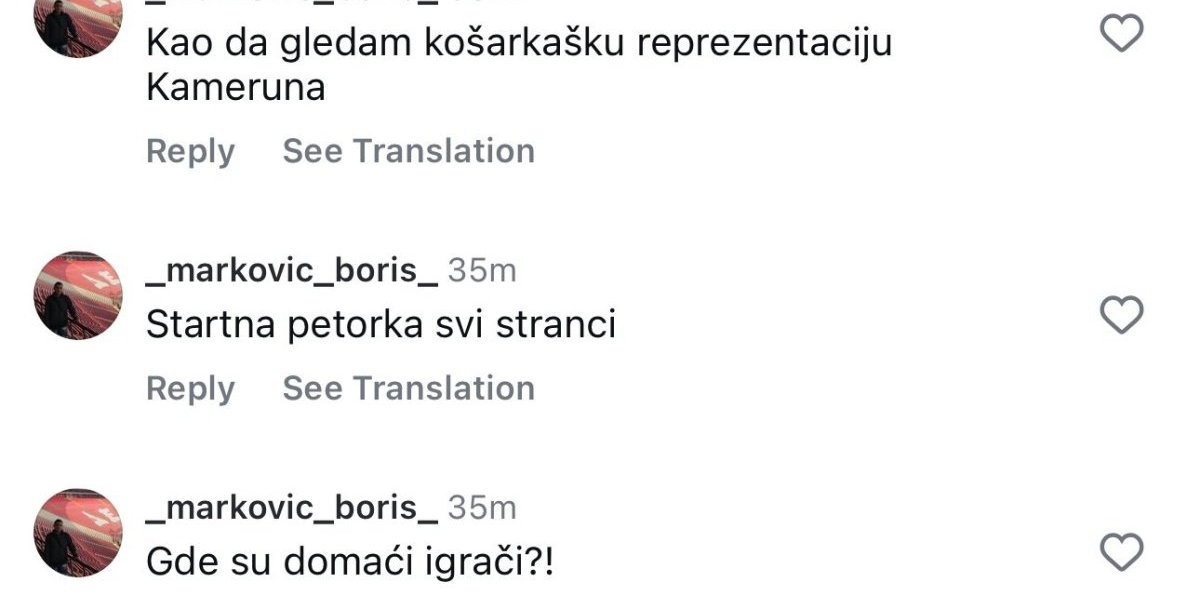The height and width of the screenshot is (600, 1200).
Task: Tap heart next to 'Gde su domaći igrači?!'
Action: point(1121,551)
